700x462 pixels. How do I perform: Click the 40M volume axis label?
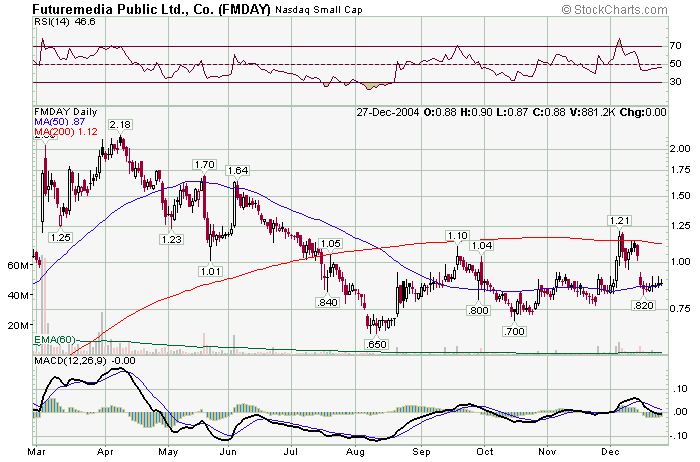point(18,296)
